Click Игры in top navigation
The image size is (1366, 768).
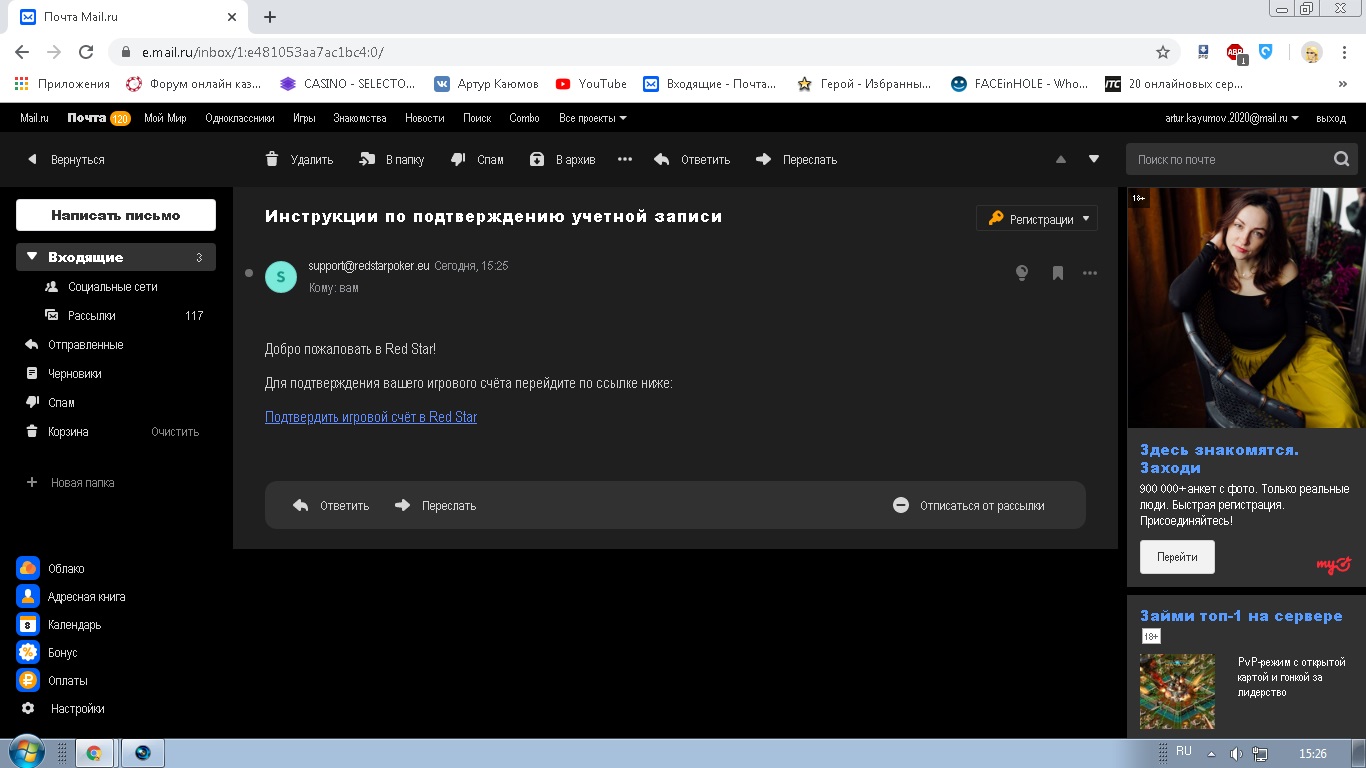[x=304, y=118]
